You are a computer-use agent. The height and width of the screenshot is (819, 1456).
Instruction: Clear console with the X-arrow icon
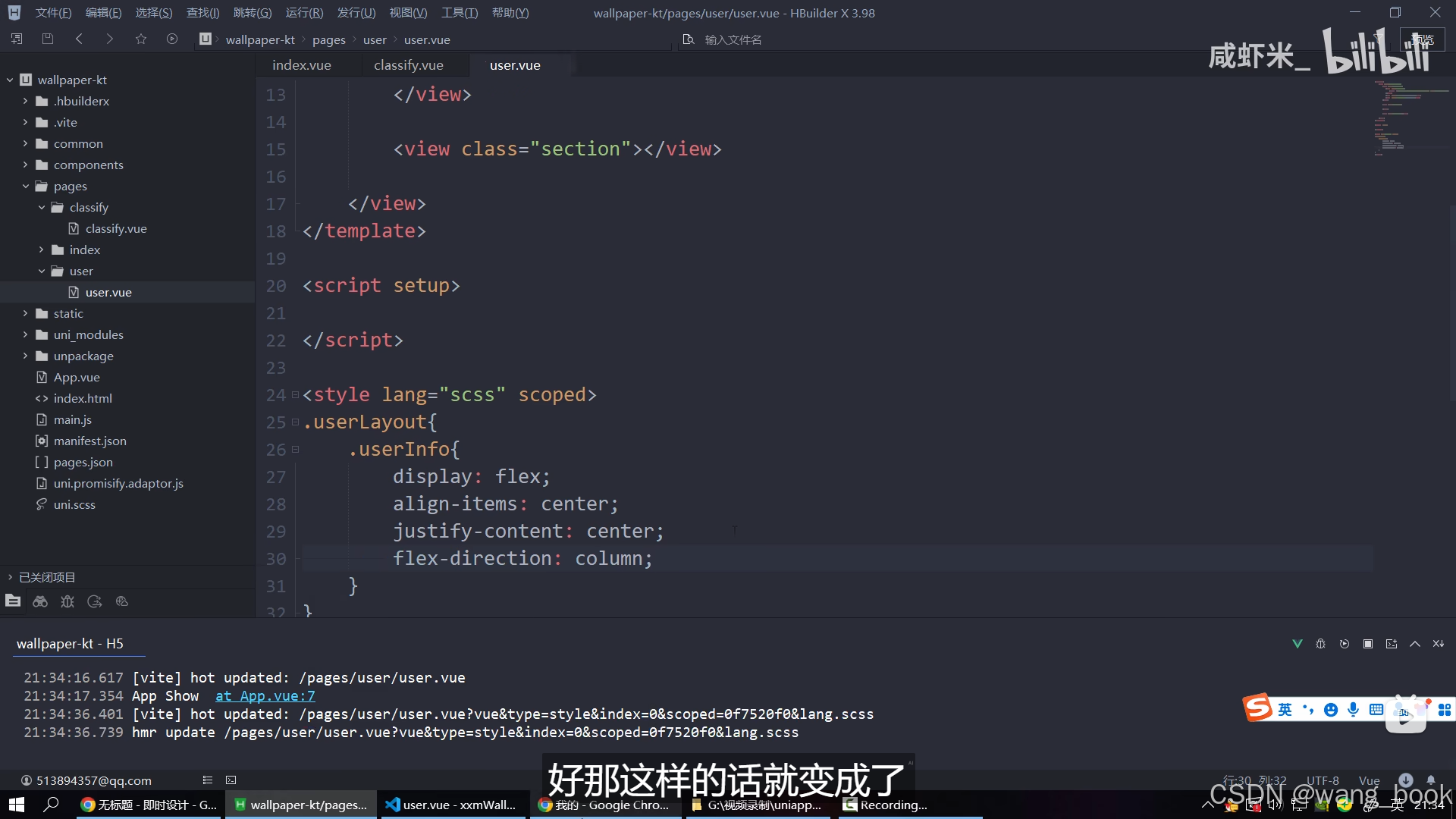click(1439, 644)
